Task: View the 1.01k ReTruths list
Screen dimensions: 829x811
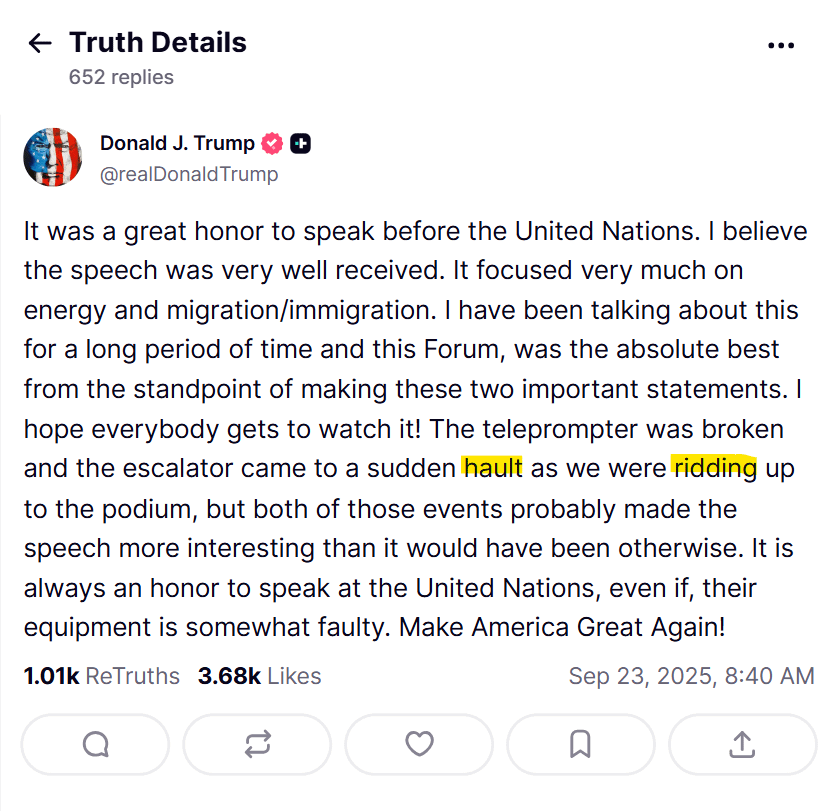Action: [102, 676]
